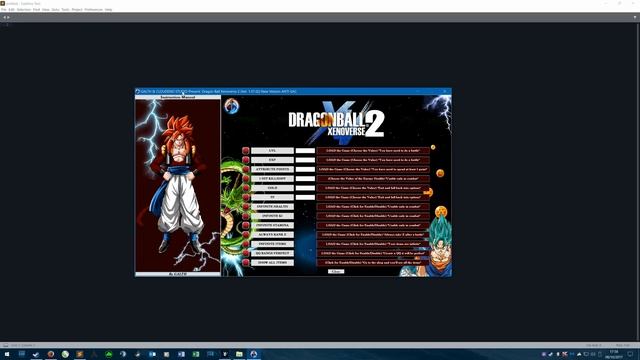Open Windows Start menu
Image resolution: width=640 pixels, height=360 pixels.
[7, 354]
